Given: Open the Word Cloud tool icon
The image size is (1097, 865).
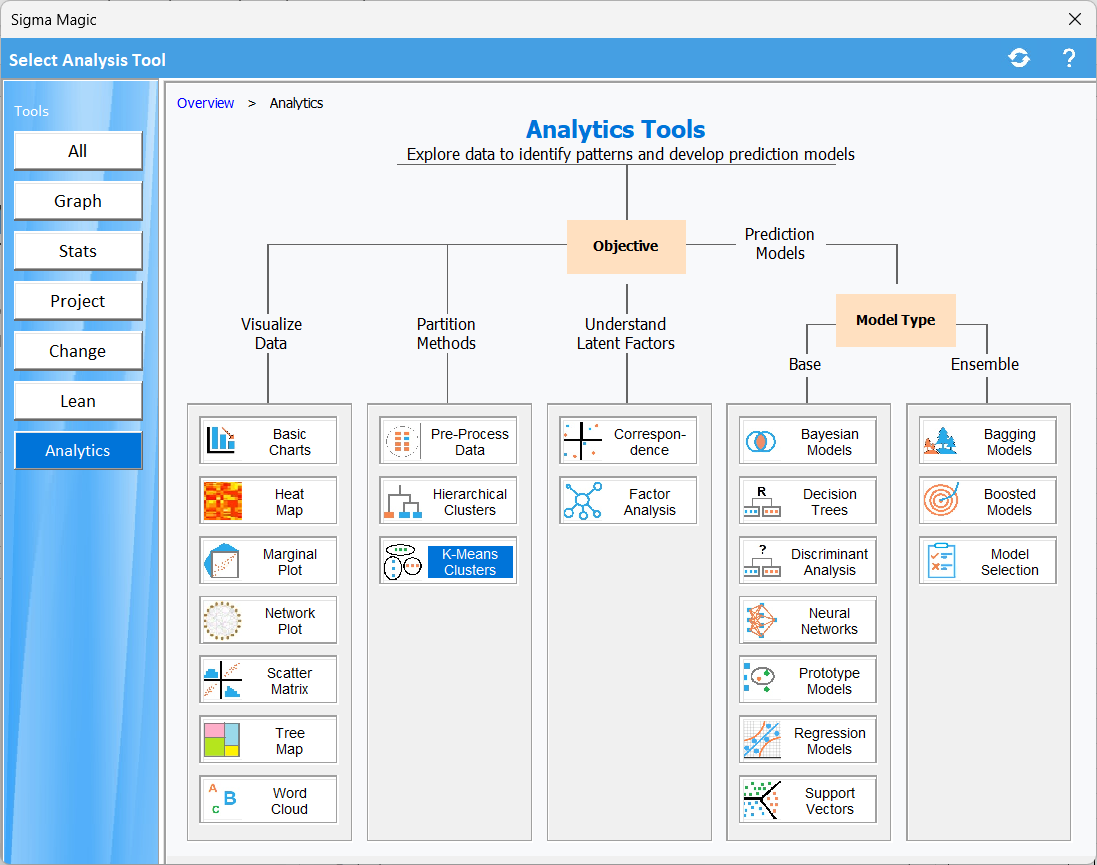Looking at the screenshot, I should pos(223,800).
